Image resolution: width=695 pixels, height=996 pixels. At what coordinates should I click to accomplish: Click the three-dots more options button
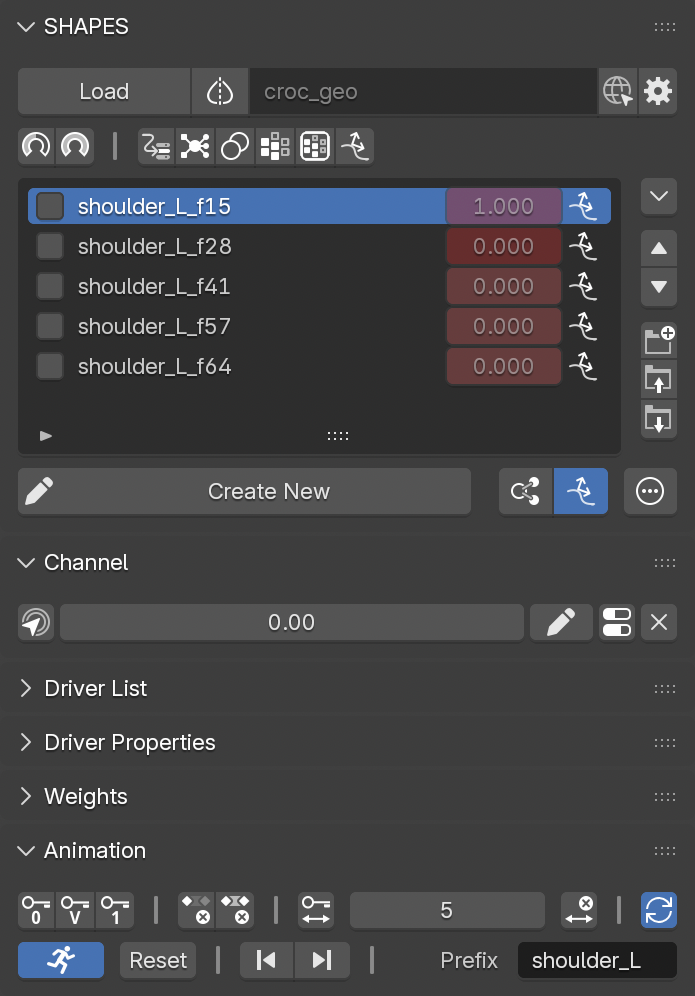tap(650, 491)
